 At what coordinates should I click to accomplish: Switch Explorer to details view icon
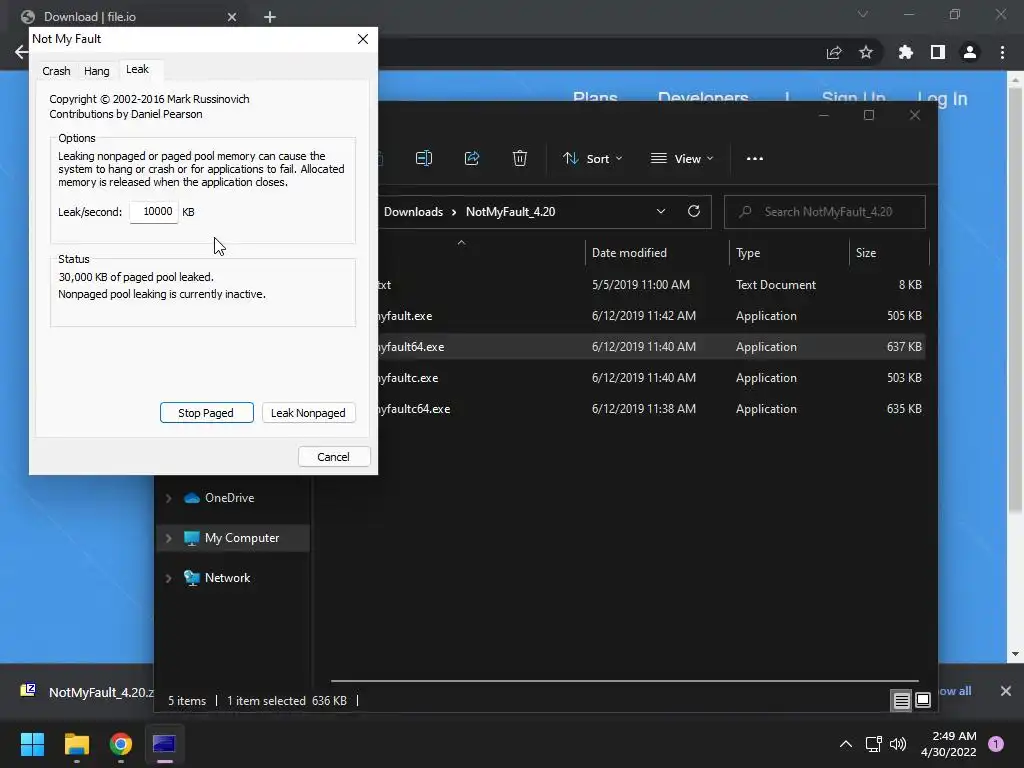coord(901,701)
